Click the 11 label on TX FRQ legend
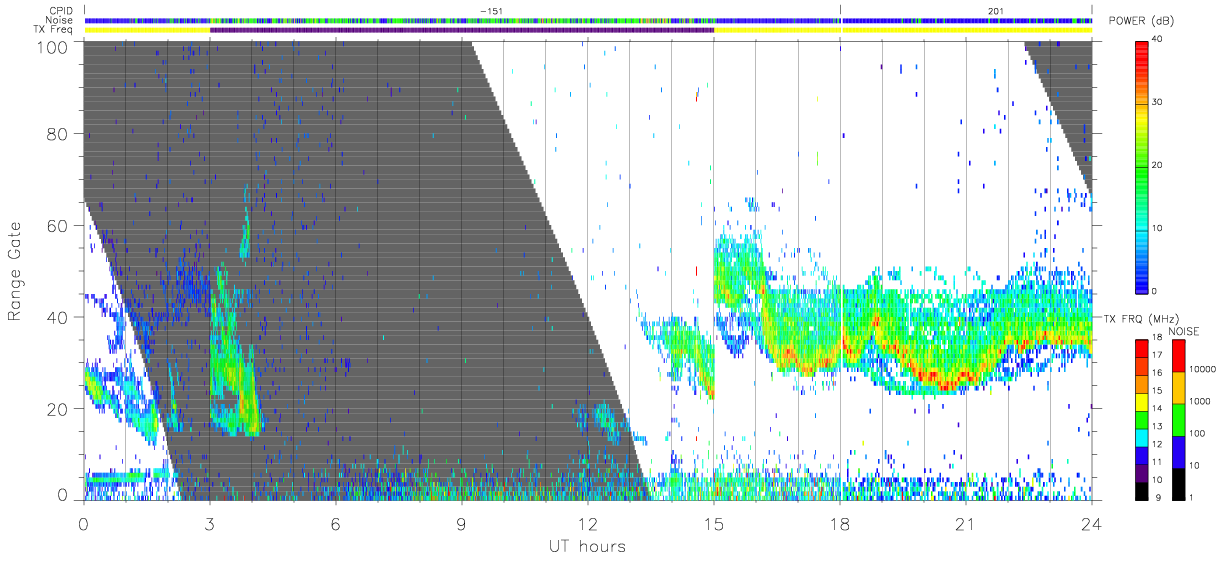 pos(1156,462)
